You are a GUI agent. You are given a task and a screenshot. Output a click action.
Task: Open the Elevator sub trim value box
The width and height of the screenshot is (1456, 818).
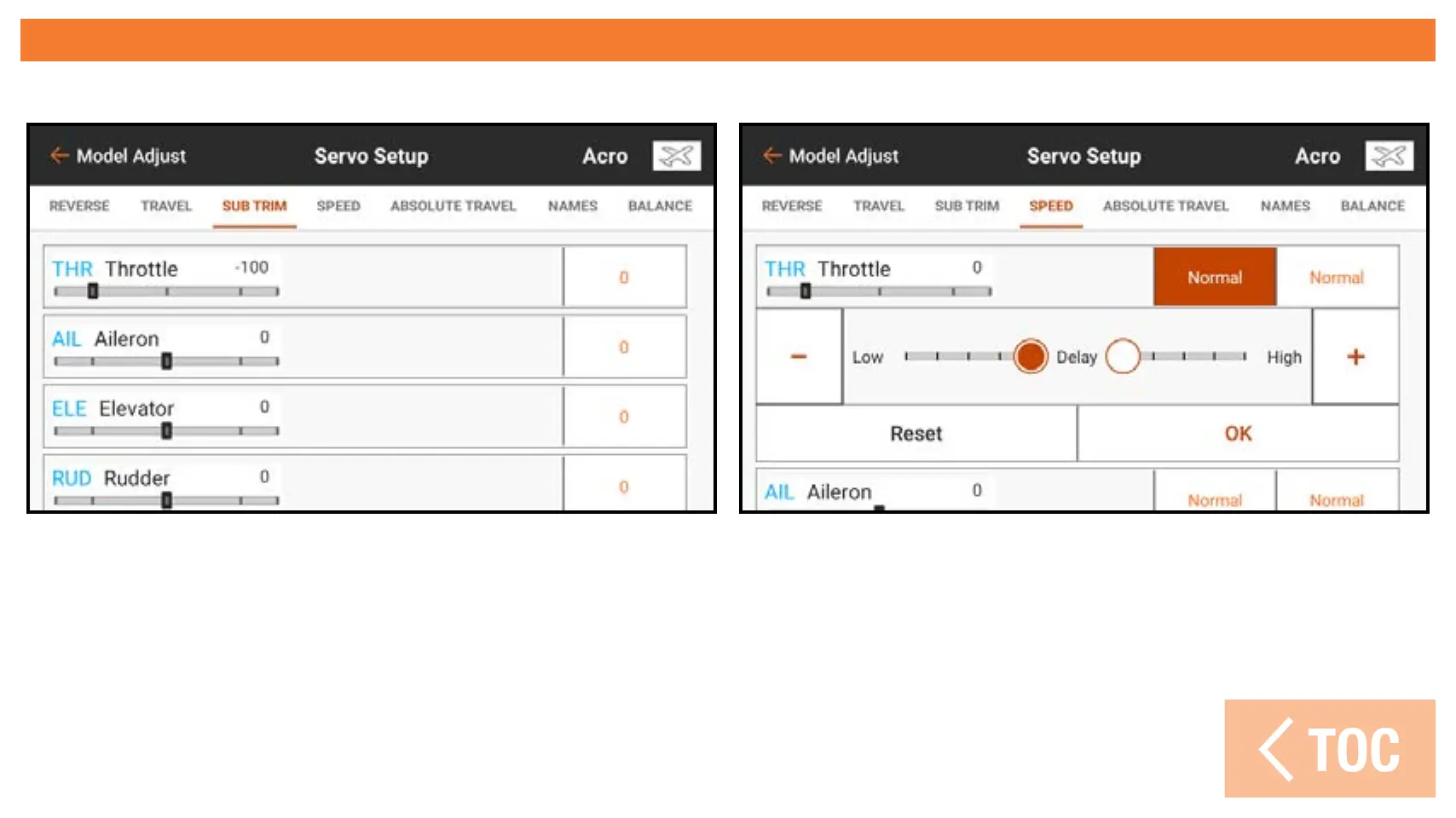coord(624,417)
